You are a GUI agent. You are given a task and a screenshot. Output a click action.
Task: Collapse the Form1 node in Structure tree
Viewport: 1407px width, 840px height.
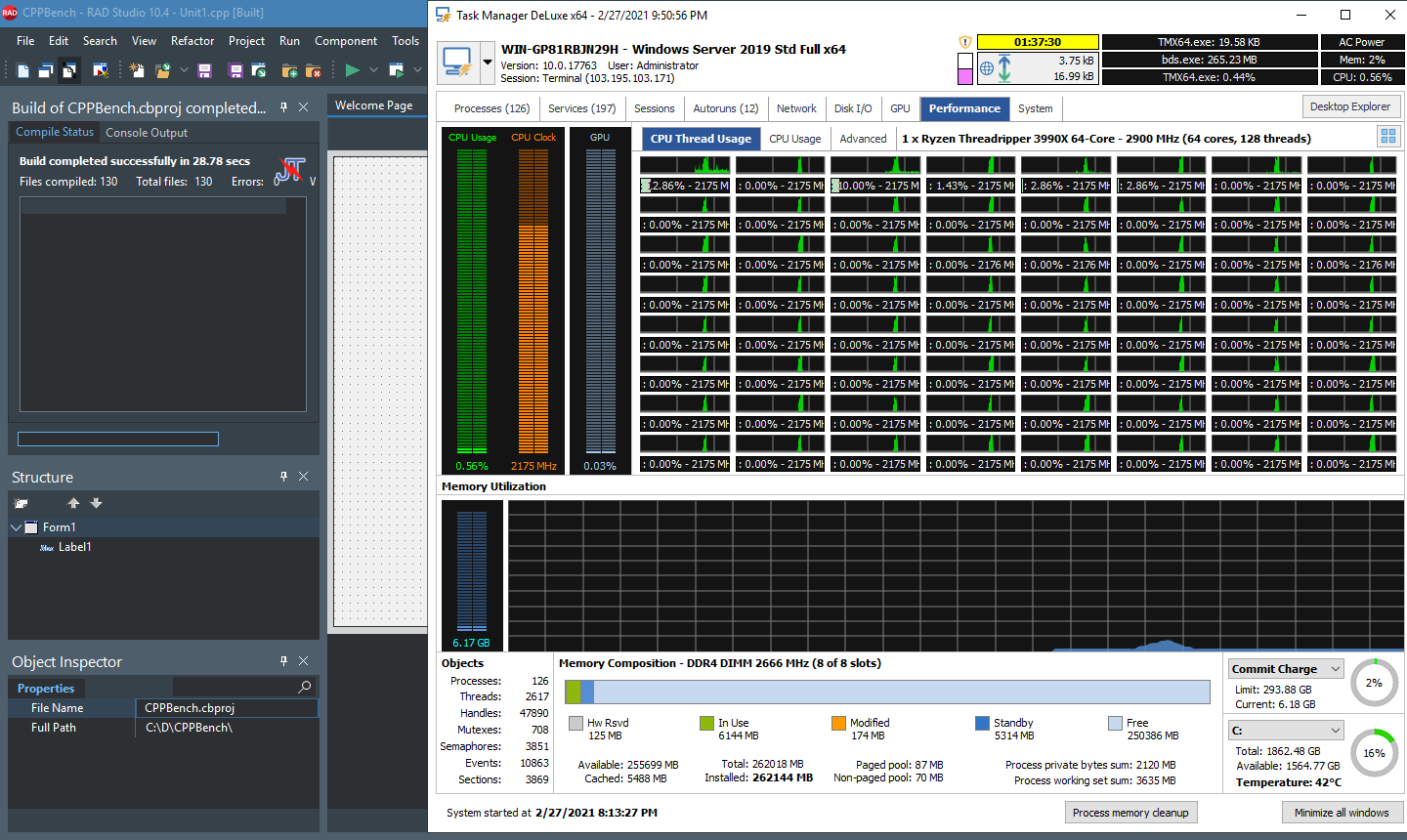(x=16, y=527)
